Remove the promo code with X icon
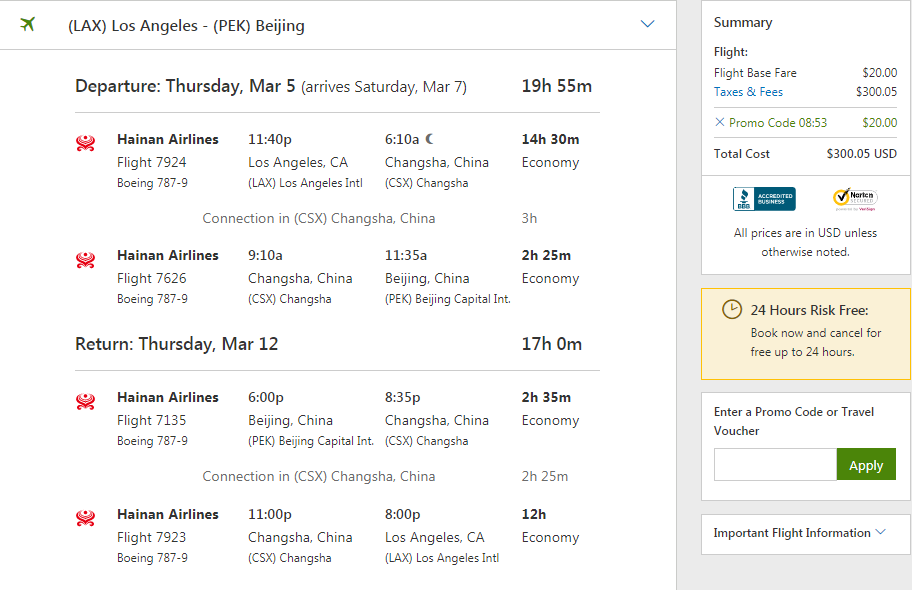 (719, 122)
